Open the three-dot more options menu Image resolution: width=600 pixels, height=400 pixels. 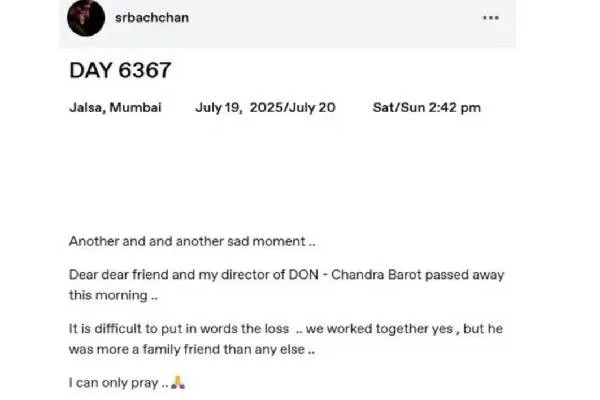pos(491,18)
